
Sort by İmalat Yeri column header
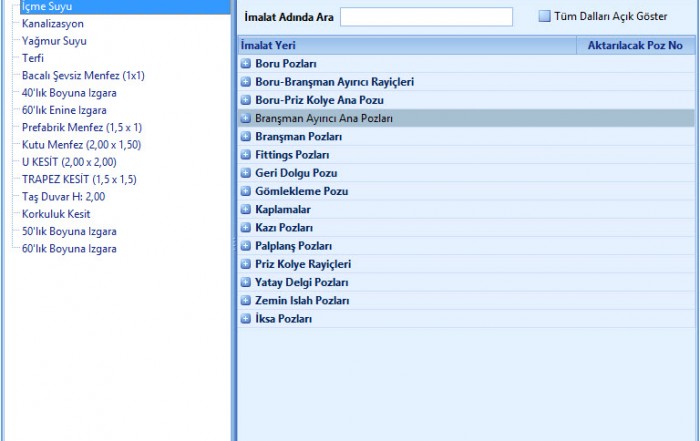(406, 45)
